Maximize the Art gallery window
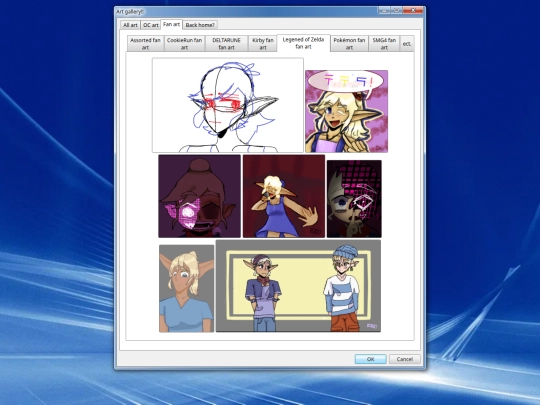 397,10
